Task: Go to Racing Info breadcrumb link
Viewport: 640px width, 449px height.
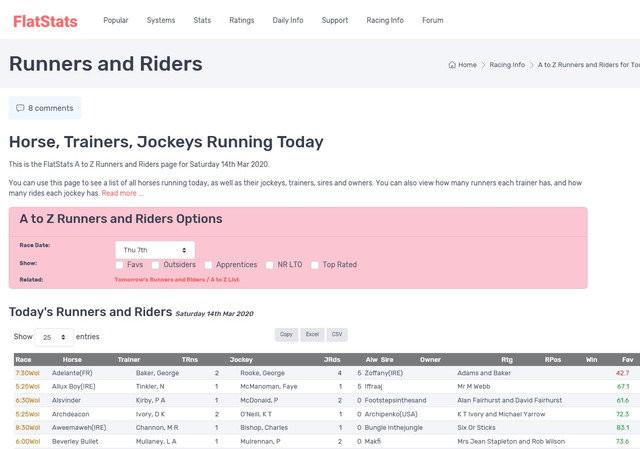Action: (507, 64)
